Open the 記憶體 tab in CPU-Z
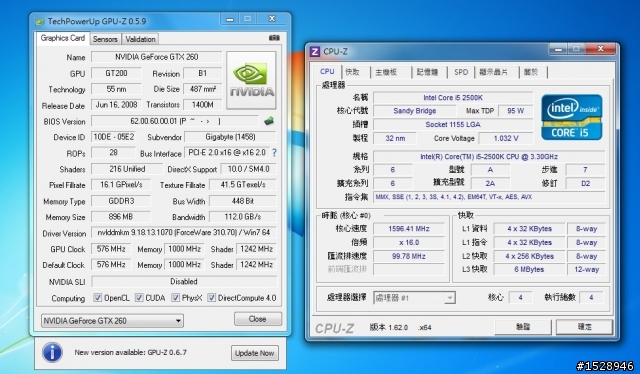This screenshot has width=640, height=374. tap(427, 72)
